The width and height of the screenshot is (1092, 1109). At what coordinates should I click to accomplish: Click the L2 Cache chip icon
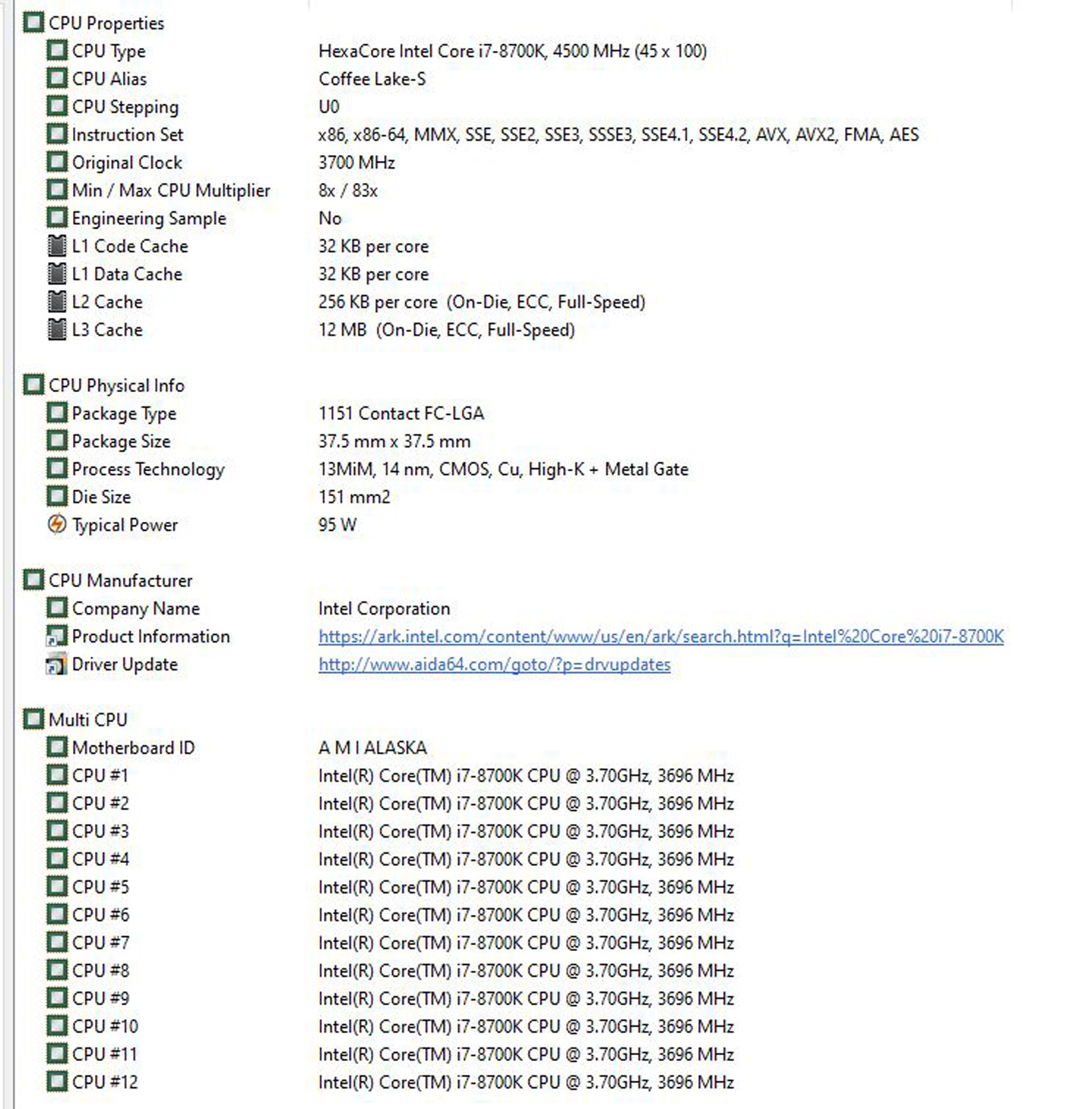(x=57, y=302)
